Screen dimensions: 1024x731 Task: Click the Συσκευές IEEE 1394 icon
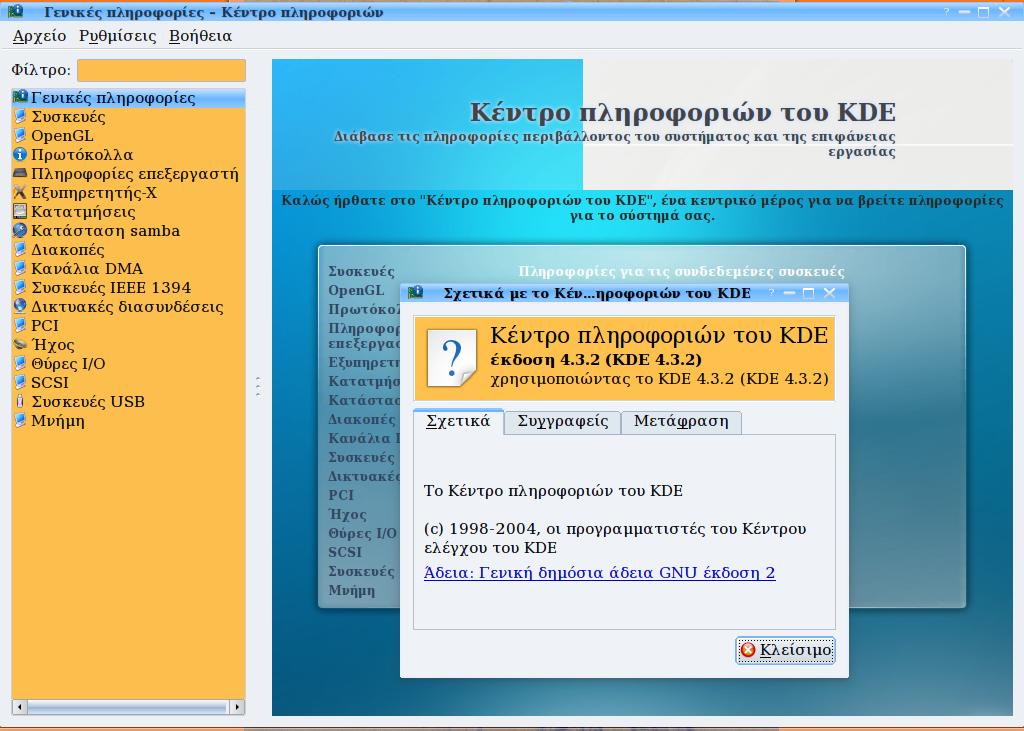20,287
